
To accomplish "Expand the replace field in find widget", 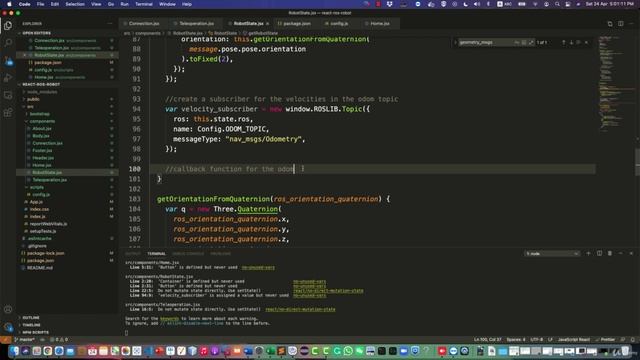I will click(x=455, y=42).
